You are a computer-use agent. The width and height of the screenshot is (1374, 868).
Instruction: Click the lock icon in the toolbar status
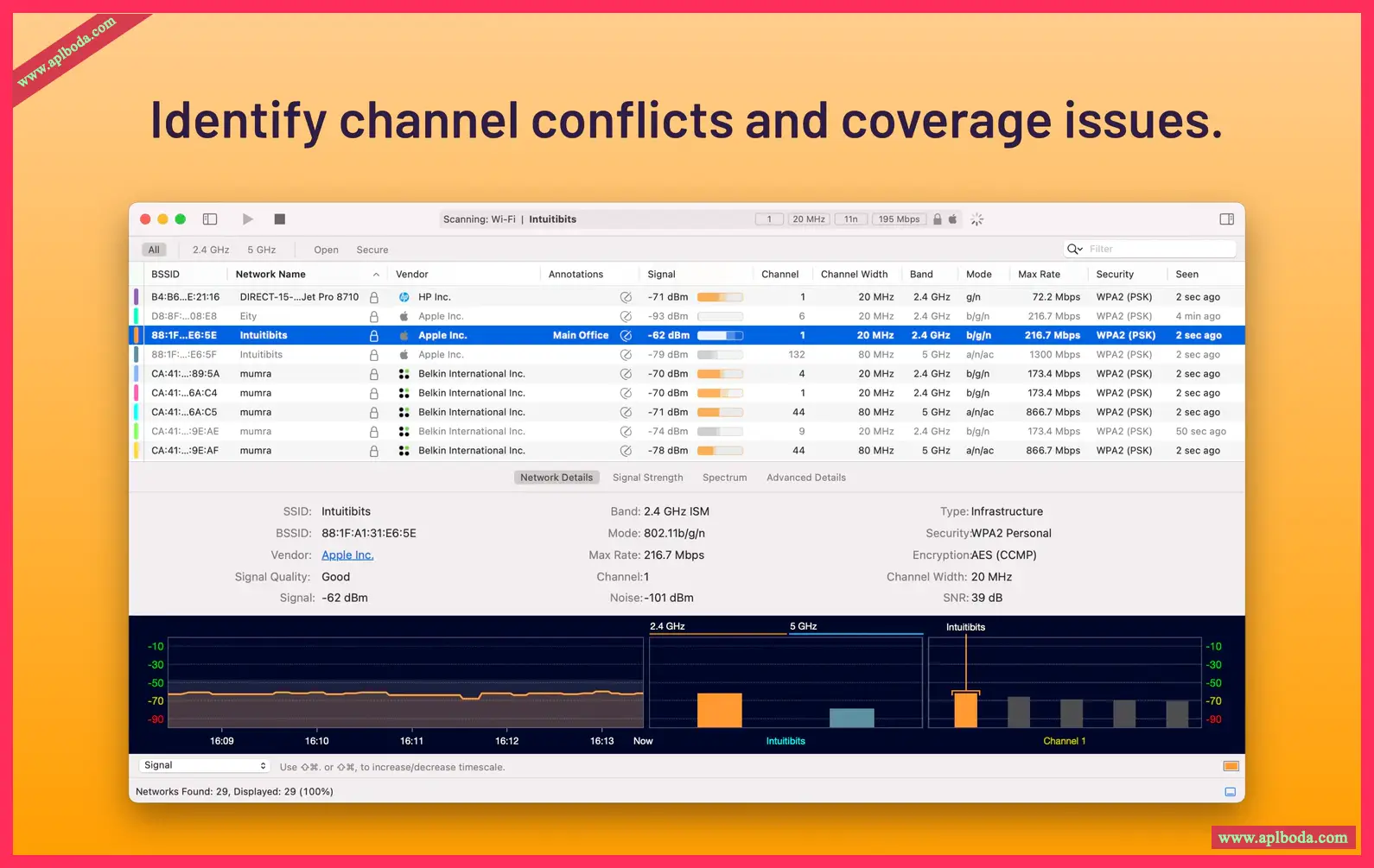point(938,219)
